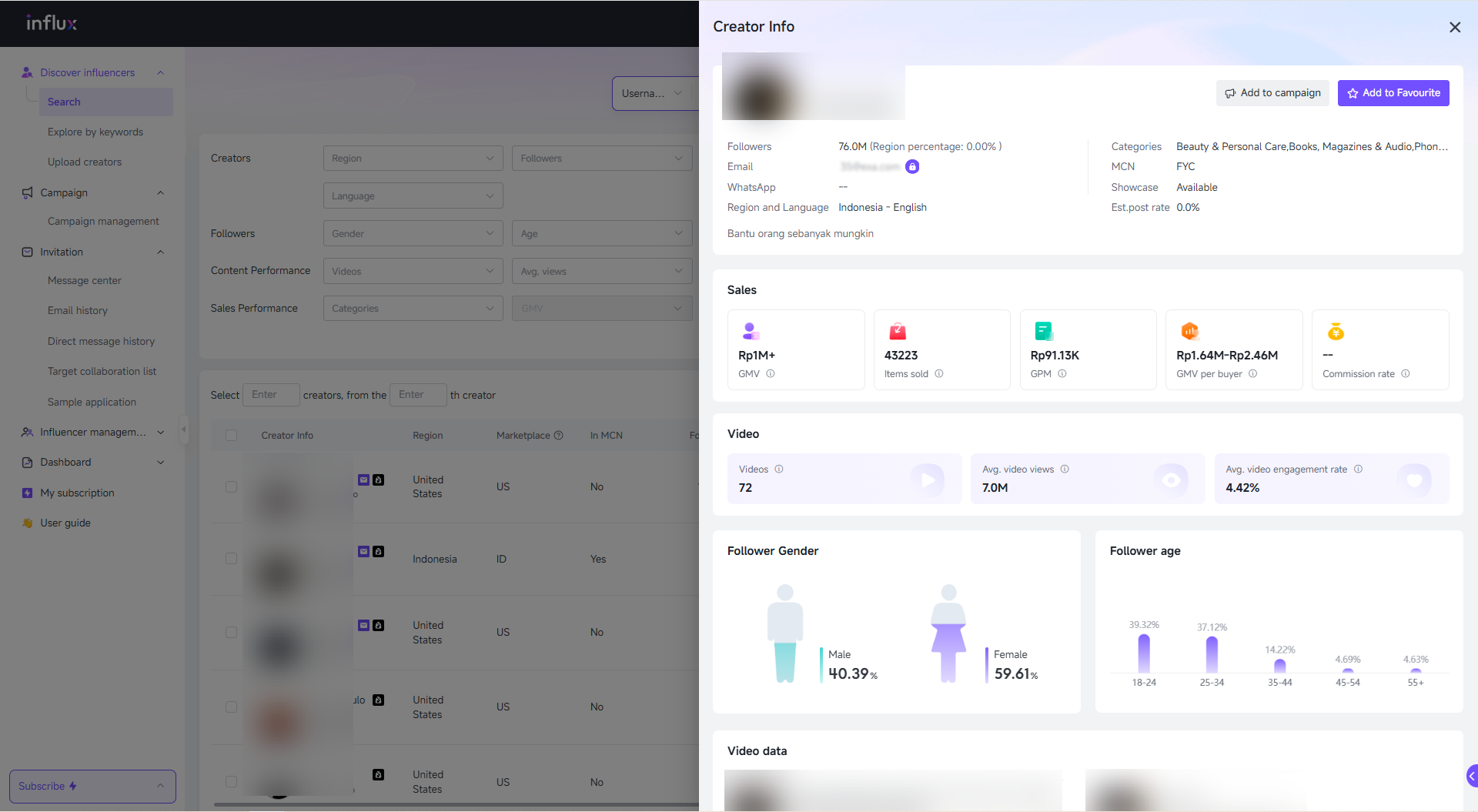The height and width of the screenshot is (812, 1478).
Task: Add creator to campaign
Action: [x=1273, y=93]
